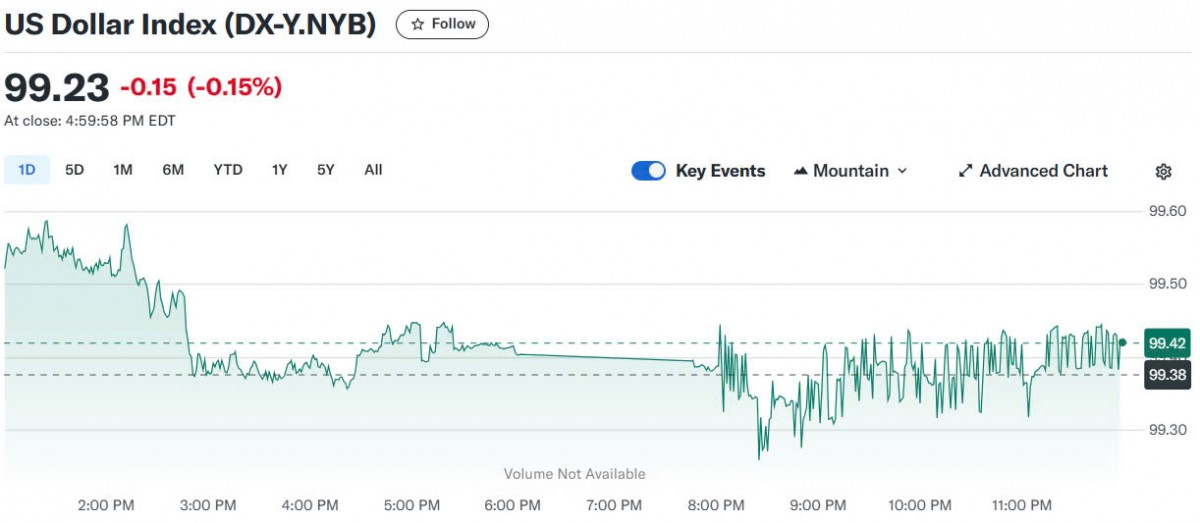
Task: Select the 1M range tab
Action: 123,170
